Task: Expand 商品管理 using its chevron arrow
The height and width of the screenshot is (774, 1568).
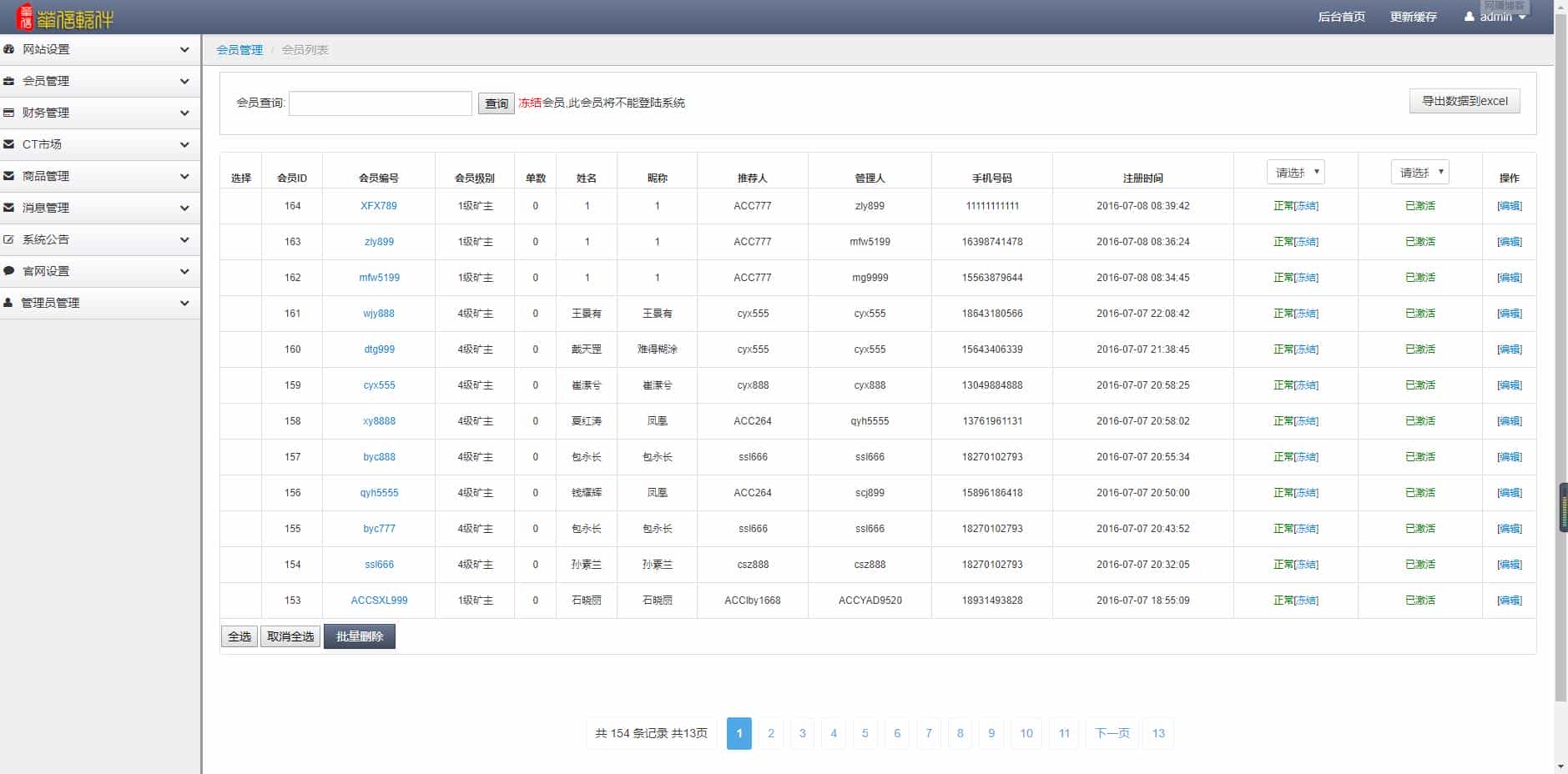Action: 184,176
